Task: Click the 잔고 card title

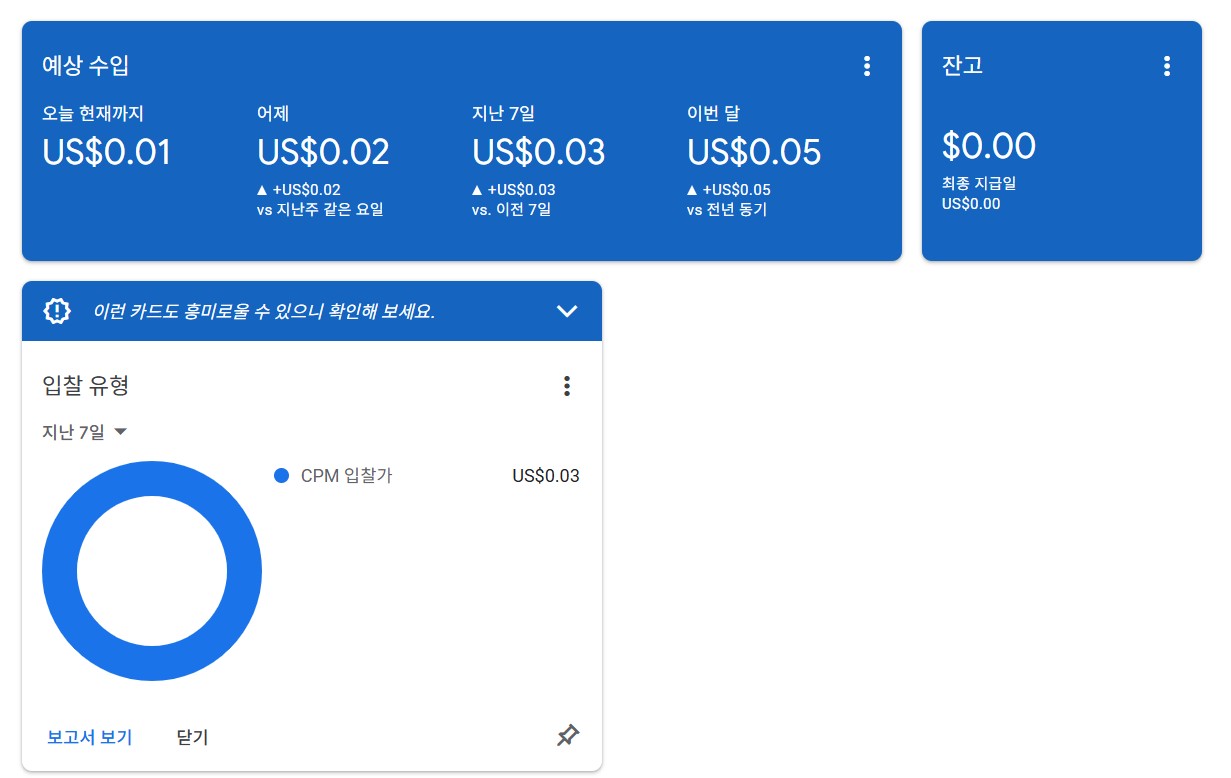Action: click(x=963, y=66)
